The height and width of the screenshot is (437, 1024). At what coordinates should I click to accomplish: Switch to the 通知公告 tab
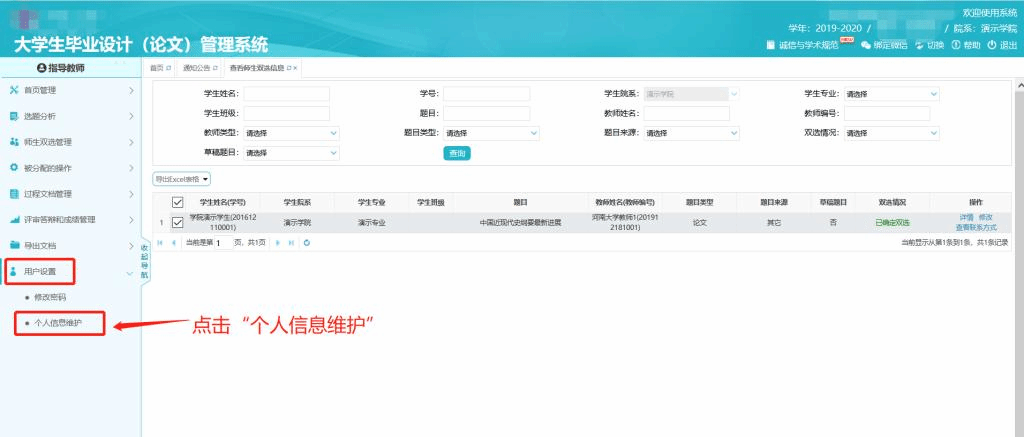(199, 67)
